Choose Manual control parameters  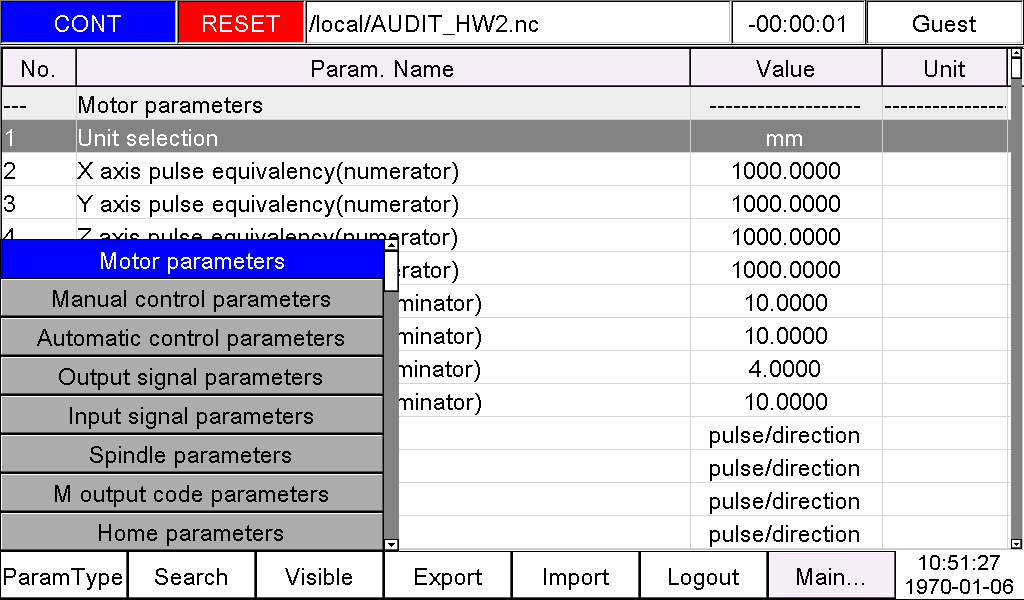tap(192, 299)
